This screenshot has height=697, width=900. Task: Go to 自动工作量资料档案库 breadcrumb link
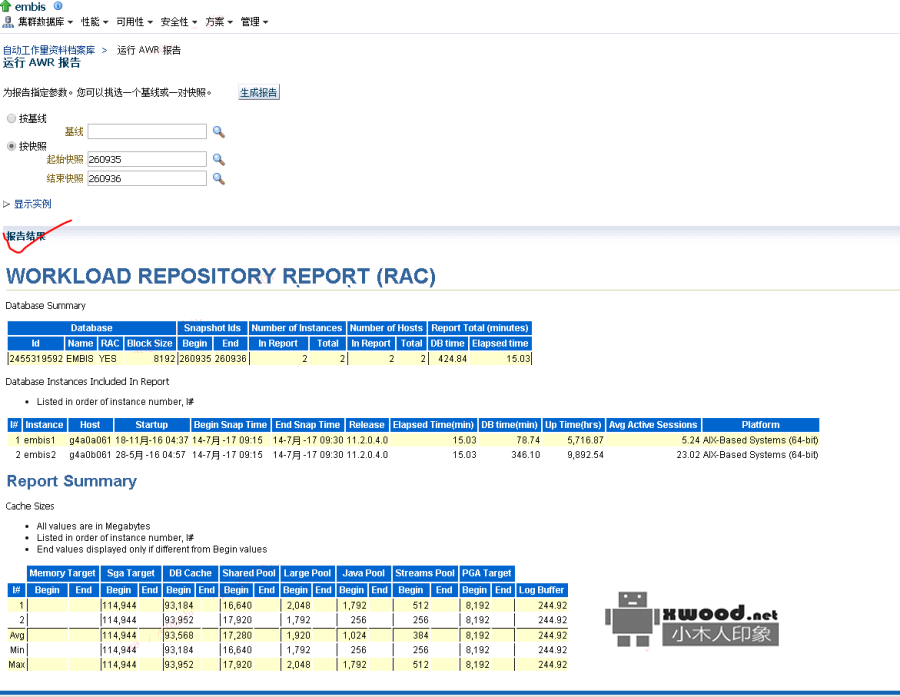(x=49, y=50)
